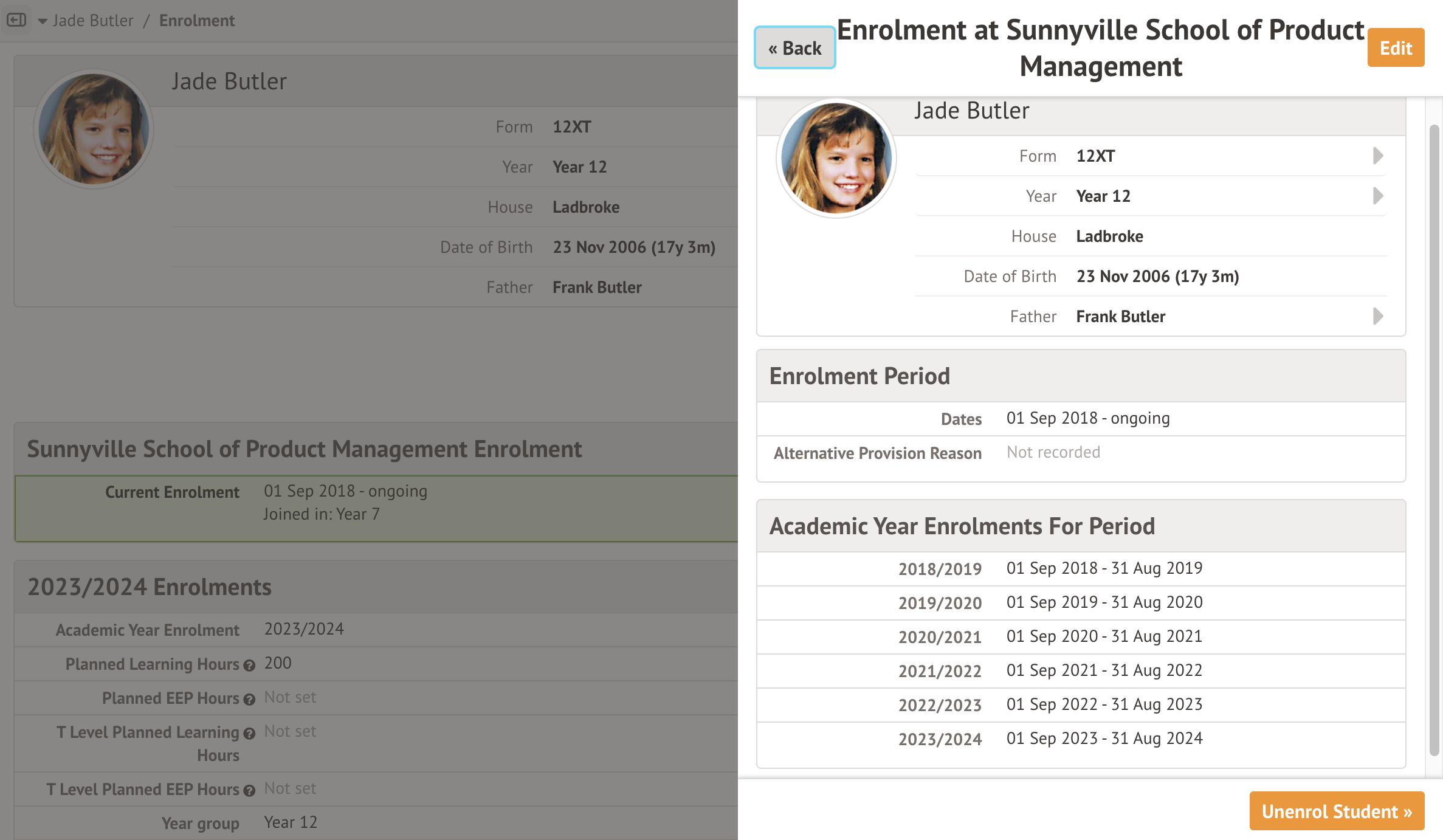Click the sidebar collapse icon at top left
This screenshot has width=1443, height=840.
(16, 20)
